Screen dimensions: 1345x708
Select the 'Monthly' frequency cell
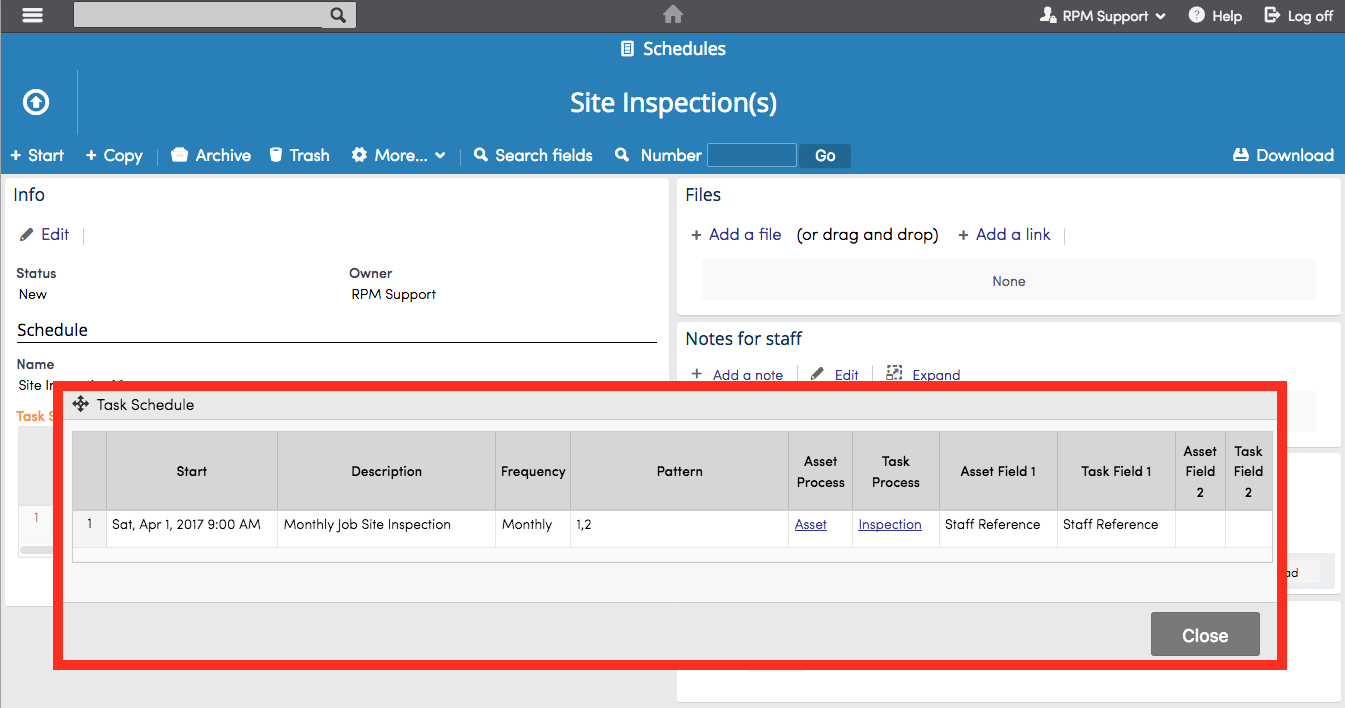[x=533, y=529]
